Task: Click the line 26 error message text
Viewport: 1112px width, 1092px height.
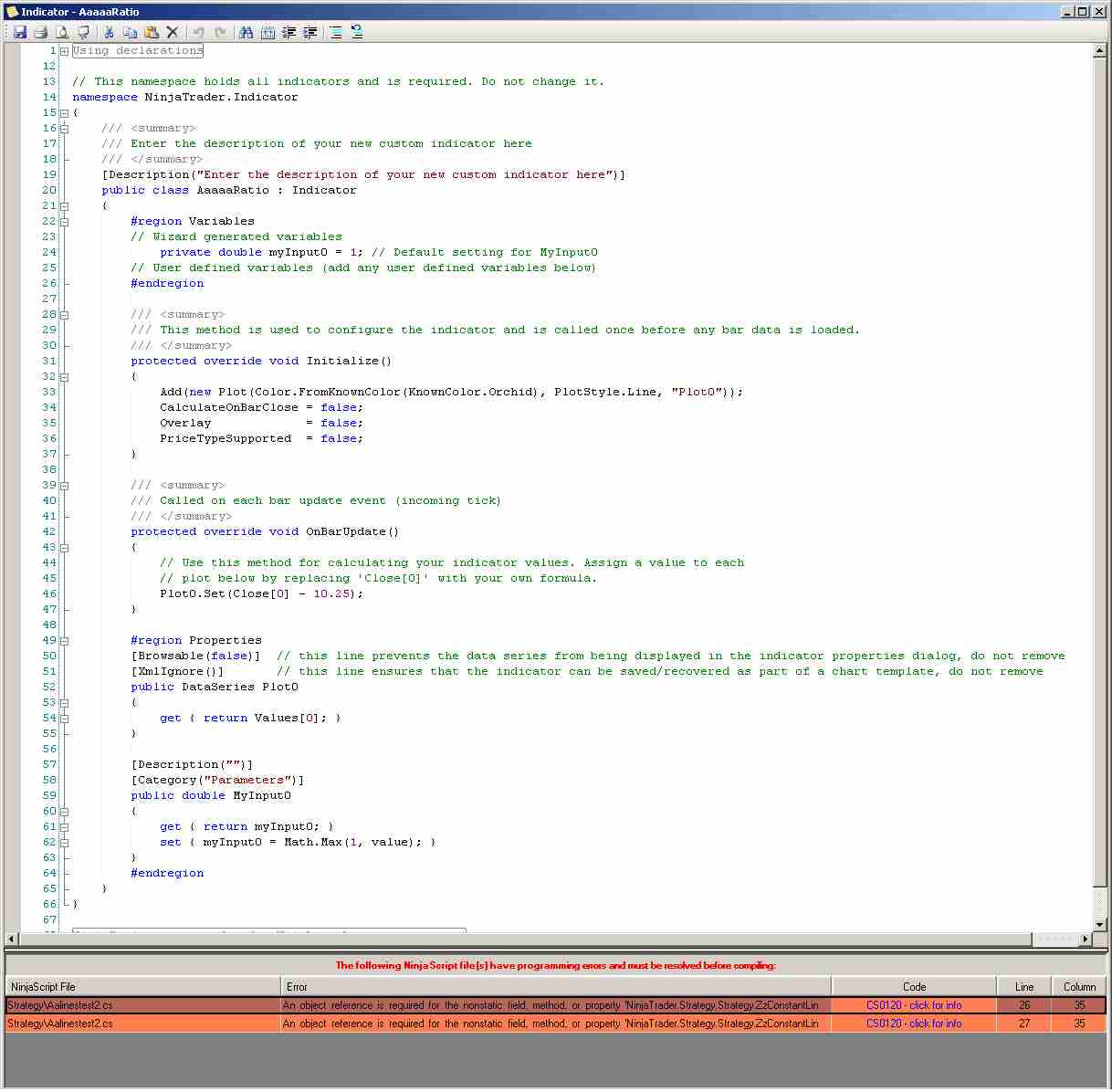Action: tap(551, 1005)
